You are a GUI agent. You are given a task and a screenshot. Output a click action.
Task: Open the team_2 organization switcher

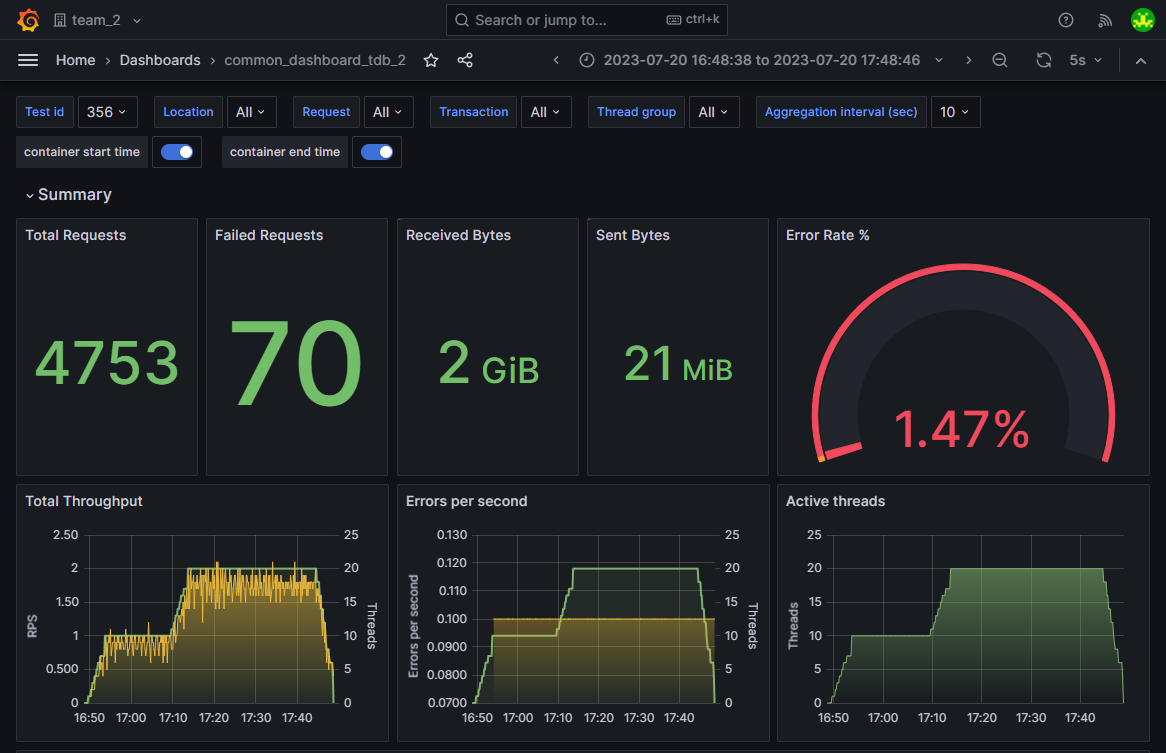coord(97,19)
